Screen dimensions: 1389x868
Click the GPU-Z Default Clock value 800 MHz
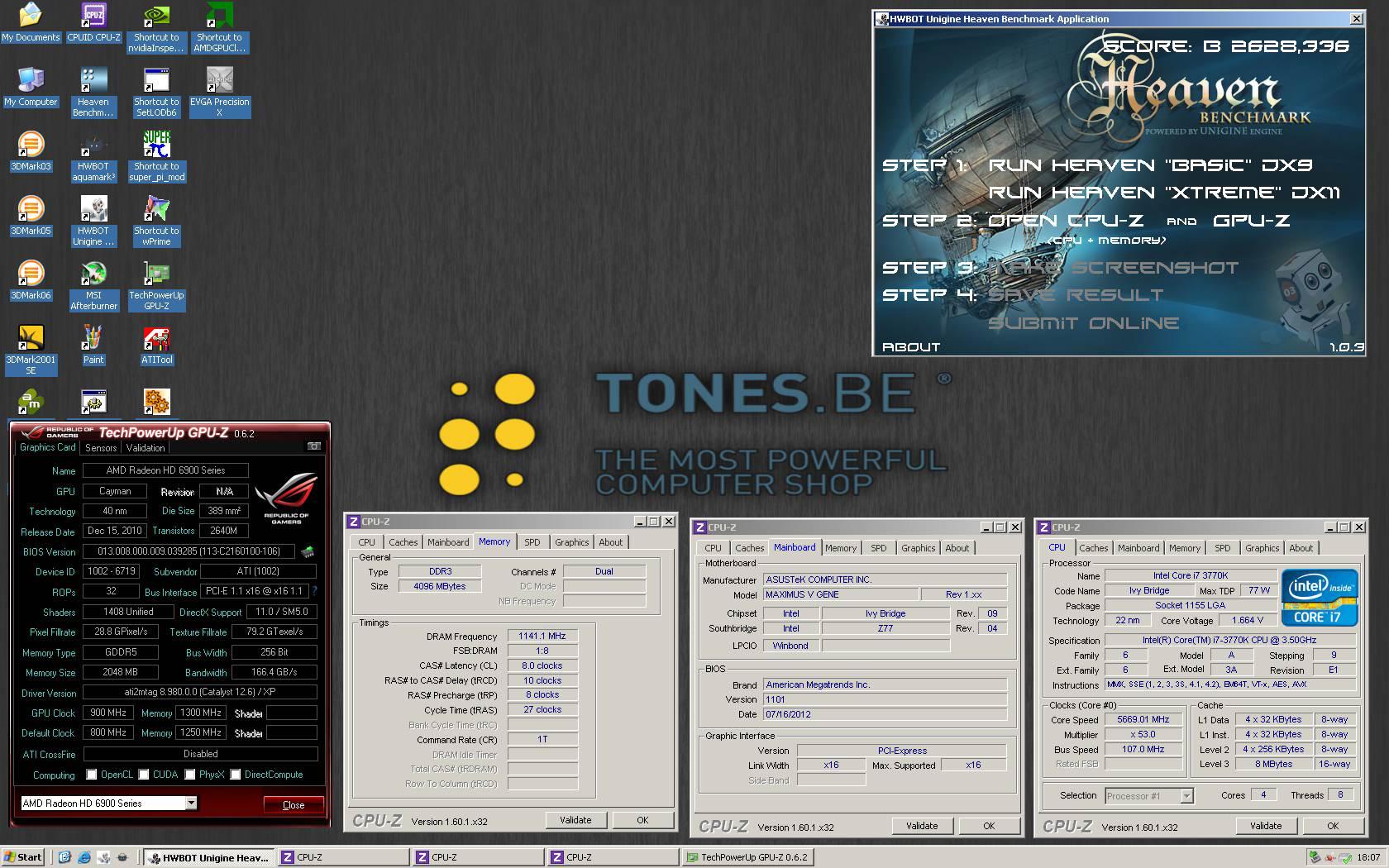(108, 732)
